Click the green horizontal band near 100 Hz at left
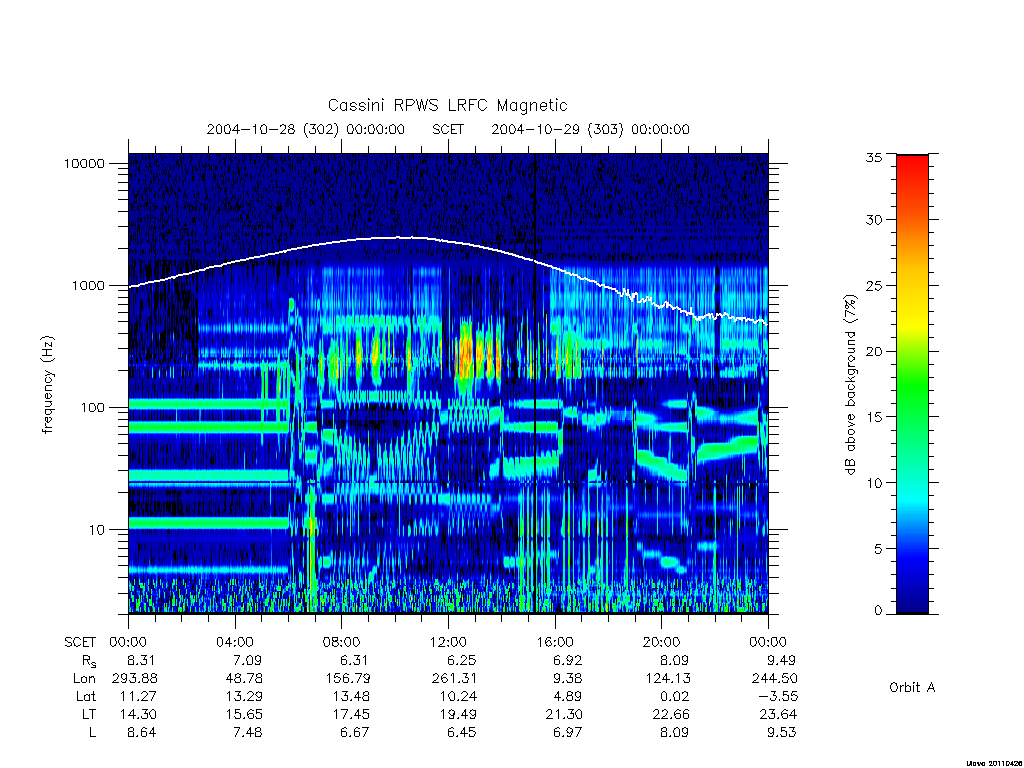 coord(208,404)
